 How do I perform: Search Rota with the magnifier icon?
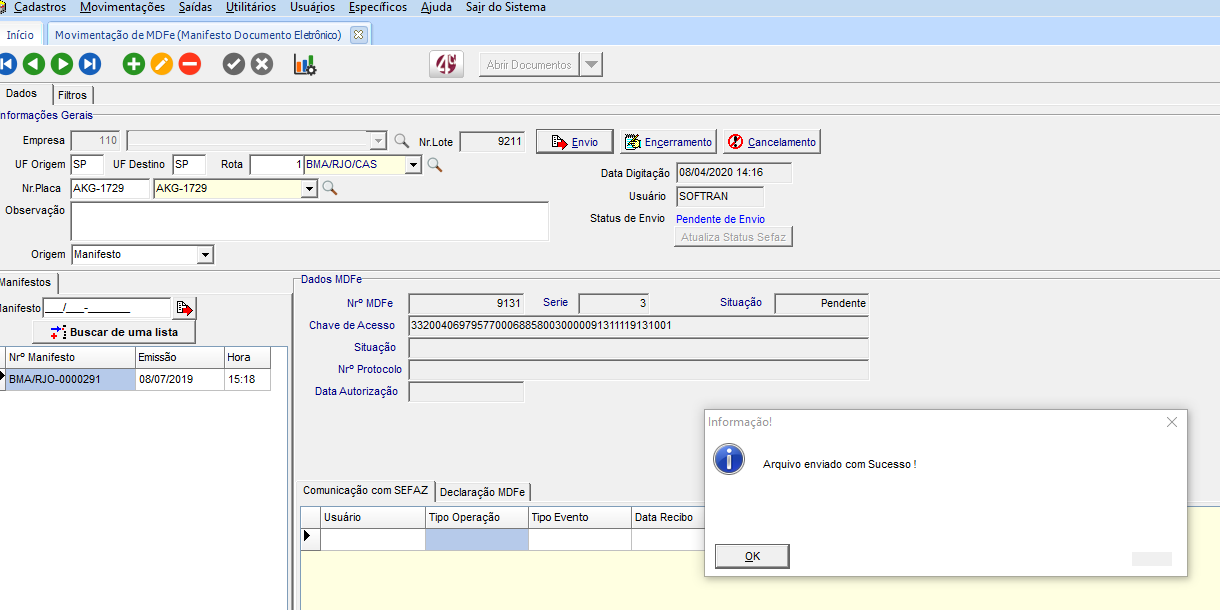coord(434,164)
